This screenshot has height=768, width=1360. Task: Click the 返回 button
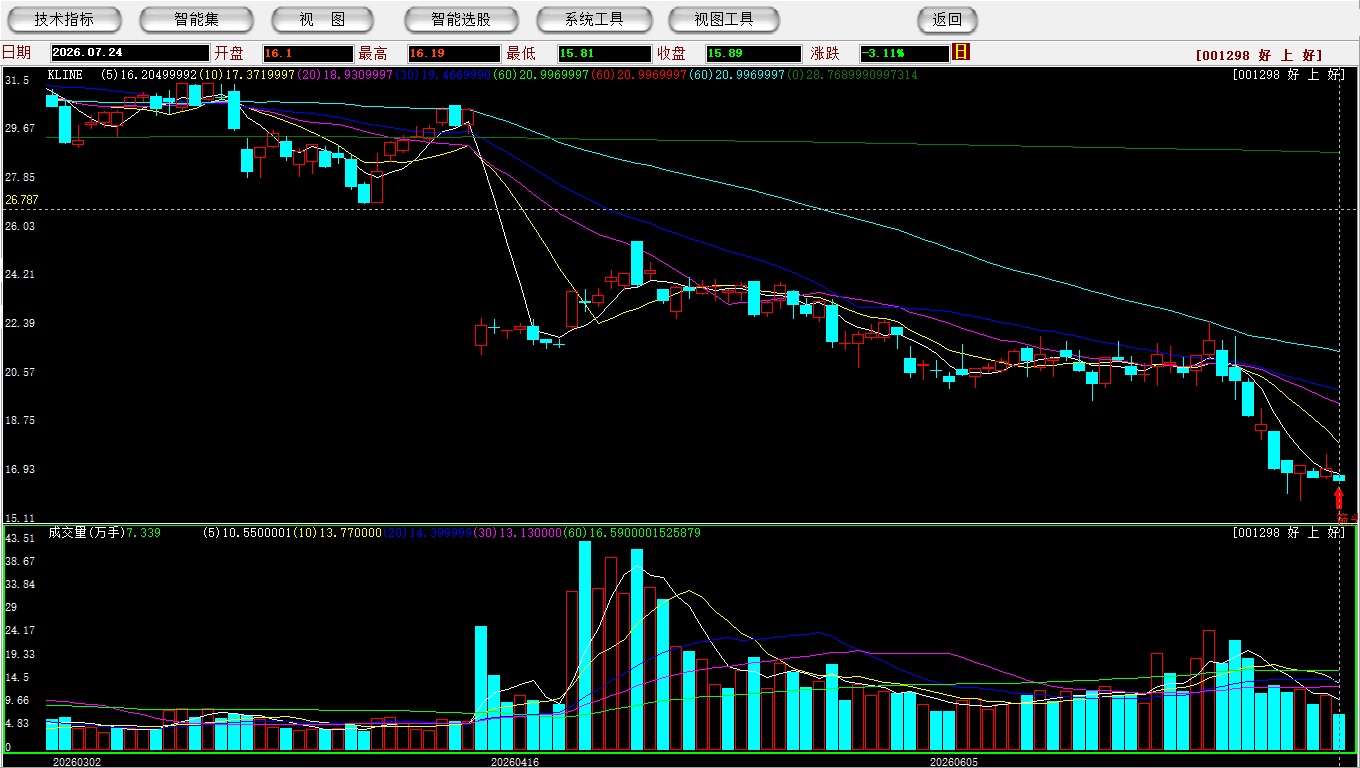pyautogui.click(x=947, y=19)
